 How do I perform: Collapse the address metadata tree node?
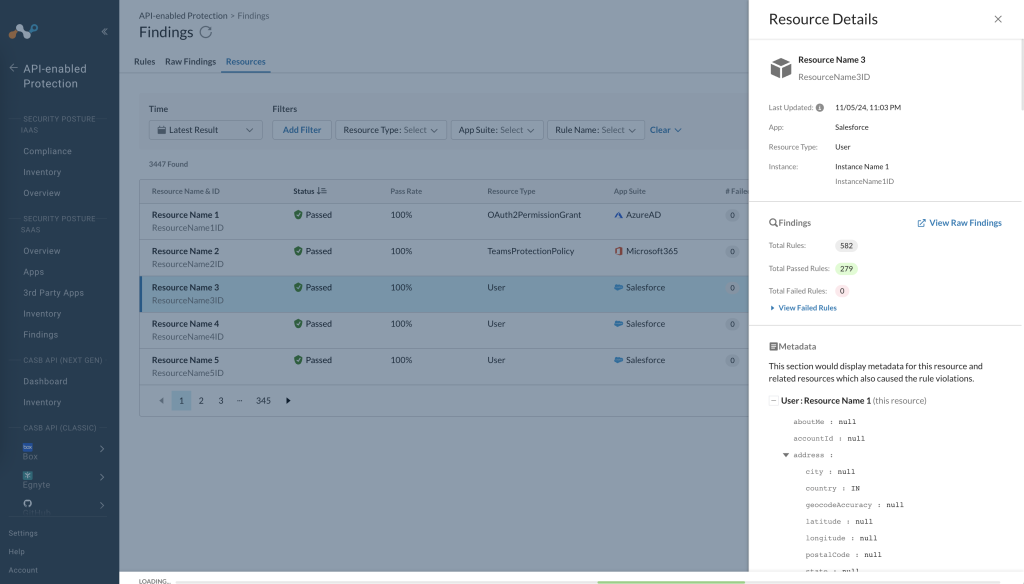pyautogui.click(x=786, y=455)
